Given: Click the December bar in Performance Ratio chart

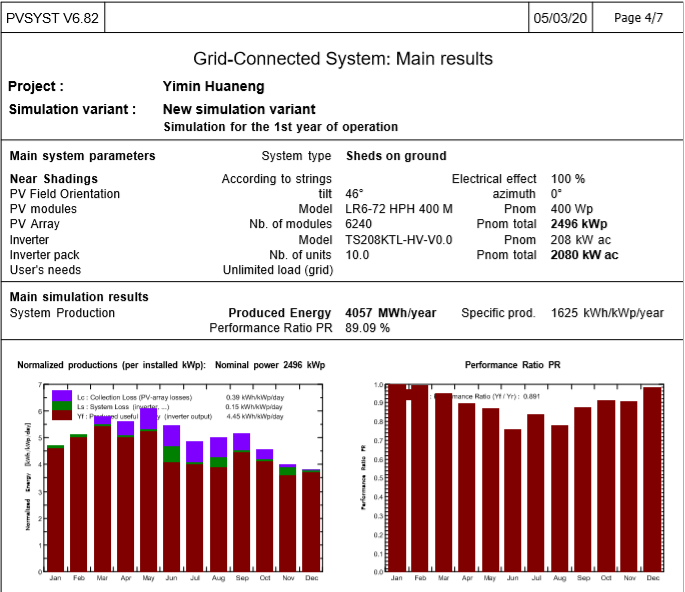Looking at the screenshot, I should pyautogui.click(x=653, y=479).
